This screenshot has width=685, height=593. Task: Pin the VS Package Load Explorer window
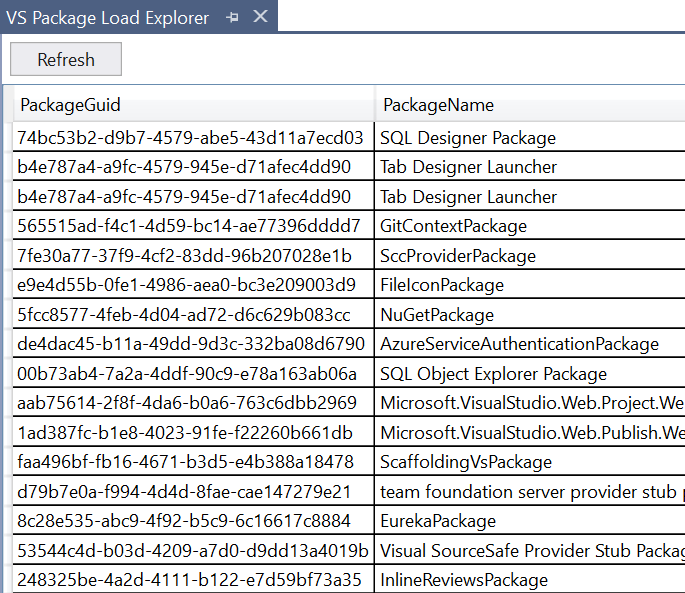pos(232,17)
